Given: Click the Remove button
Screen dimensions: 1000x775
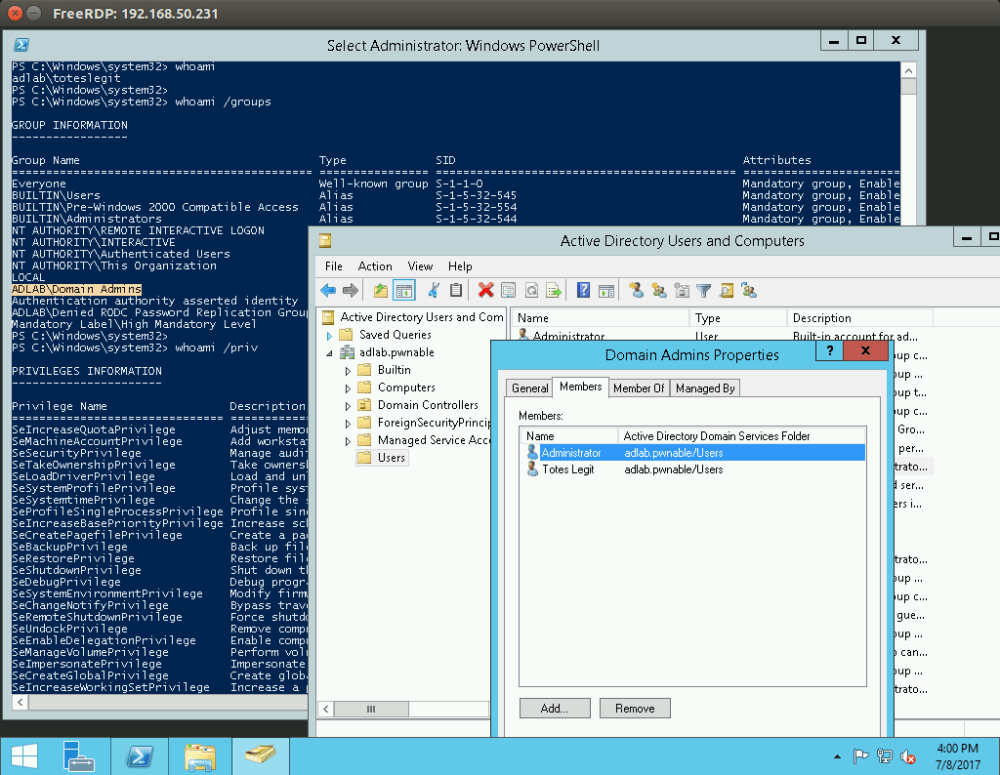Looking at the screenshot, I should pyautogui.click(x=634, y=708).
